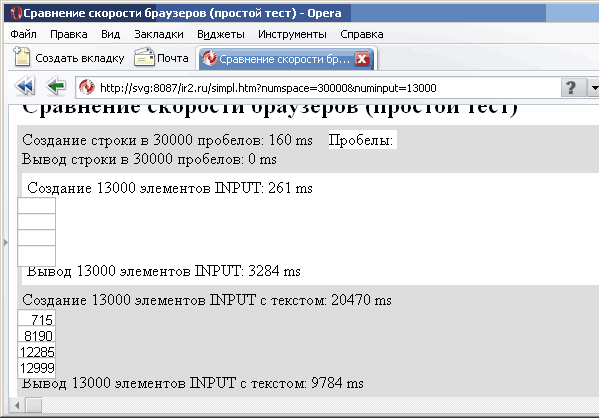The width and height of the screenshot is (599, 418).
Task: Open the Правка menu
Action: [x=69, y=34]
